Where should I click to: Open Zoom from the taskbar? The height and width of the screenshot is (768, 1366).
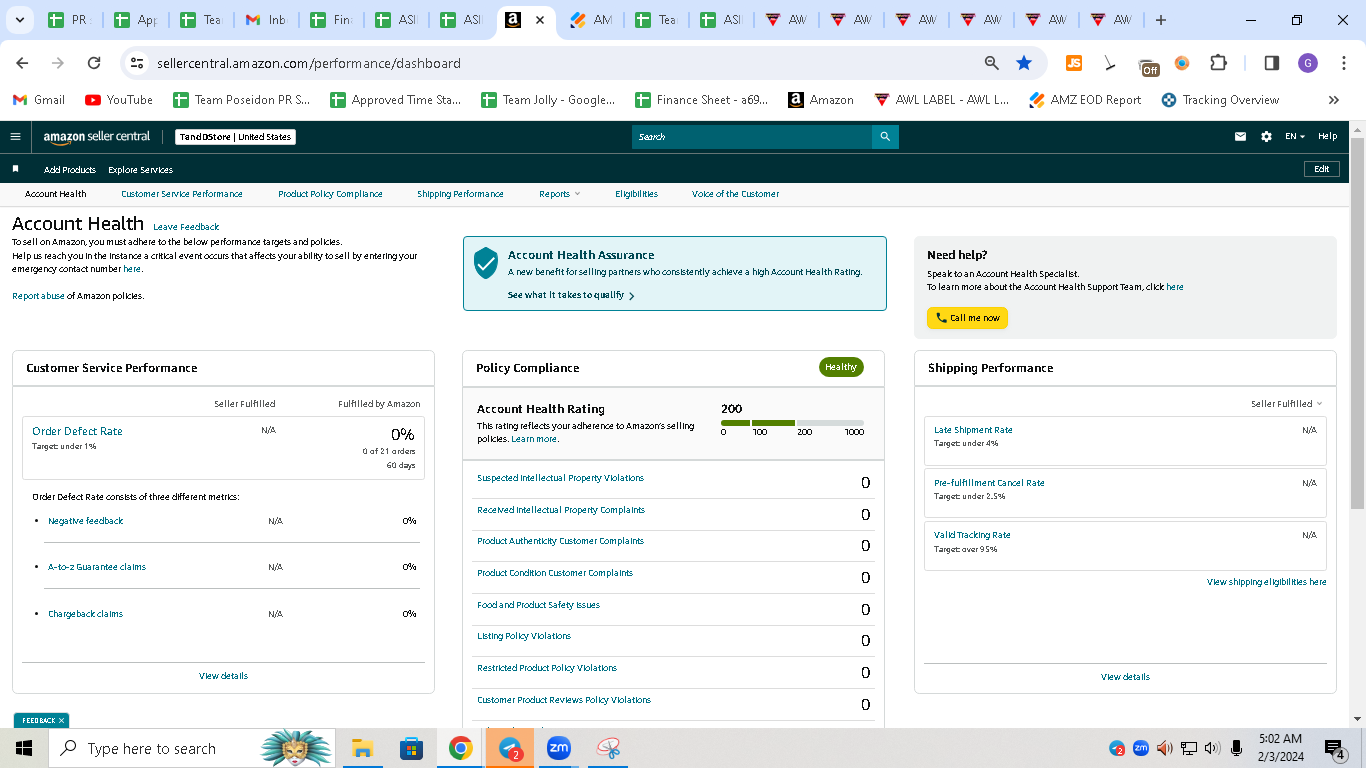click(558, 748)
